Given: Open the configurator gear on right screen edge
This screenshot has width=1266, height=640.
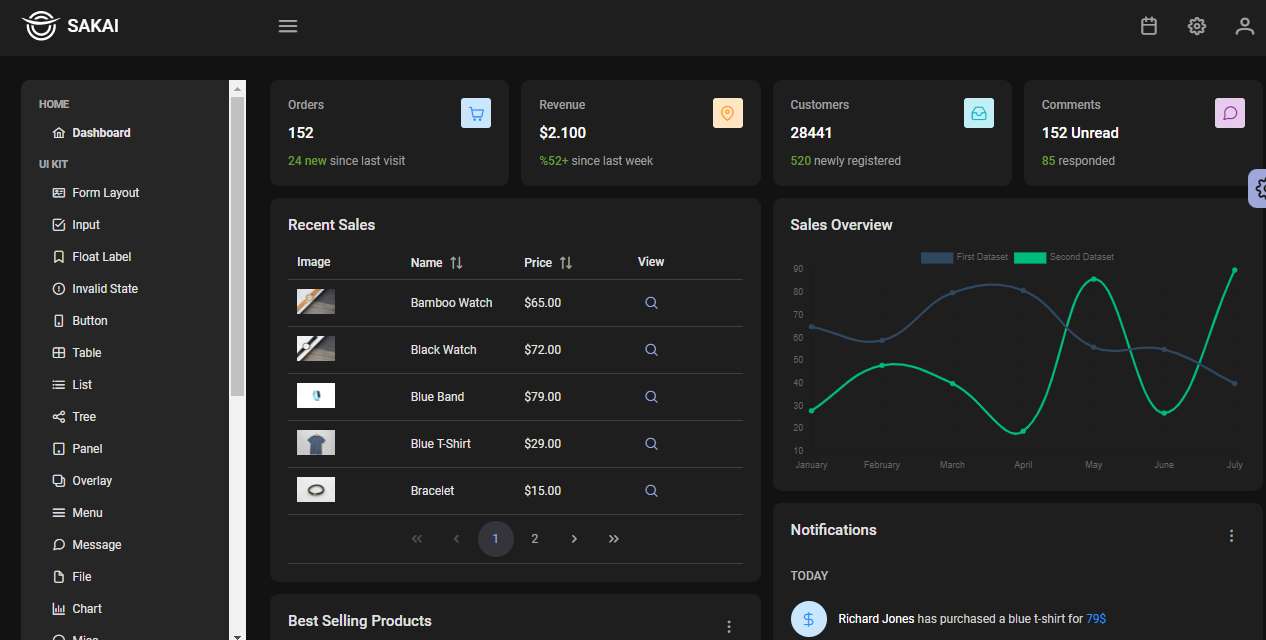Looking at the screenshot, I should (x=1259, y=188).
